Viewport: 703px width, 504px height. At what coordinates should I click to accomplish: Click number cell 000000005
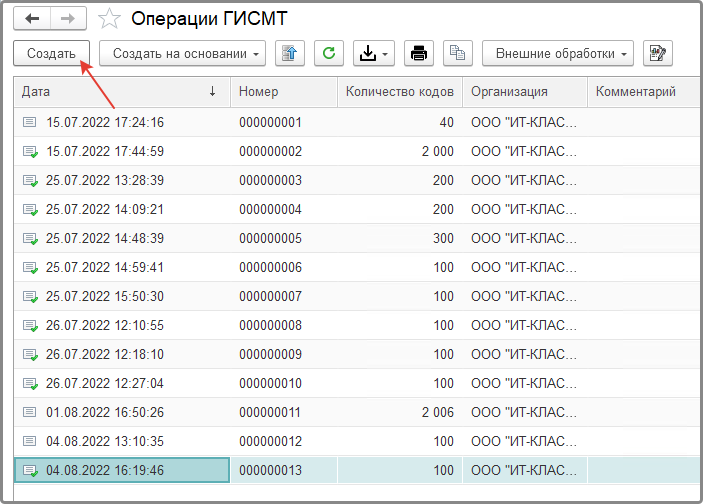coord(284,239)
